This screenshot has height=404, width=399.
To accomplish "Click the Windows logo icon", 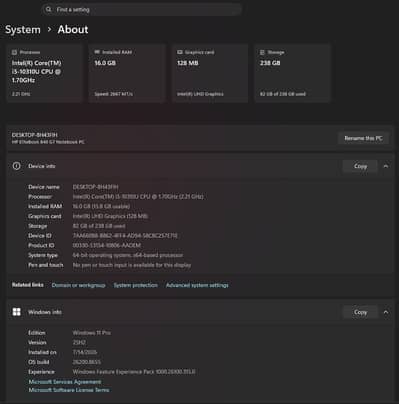I will point(16,312).
